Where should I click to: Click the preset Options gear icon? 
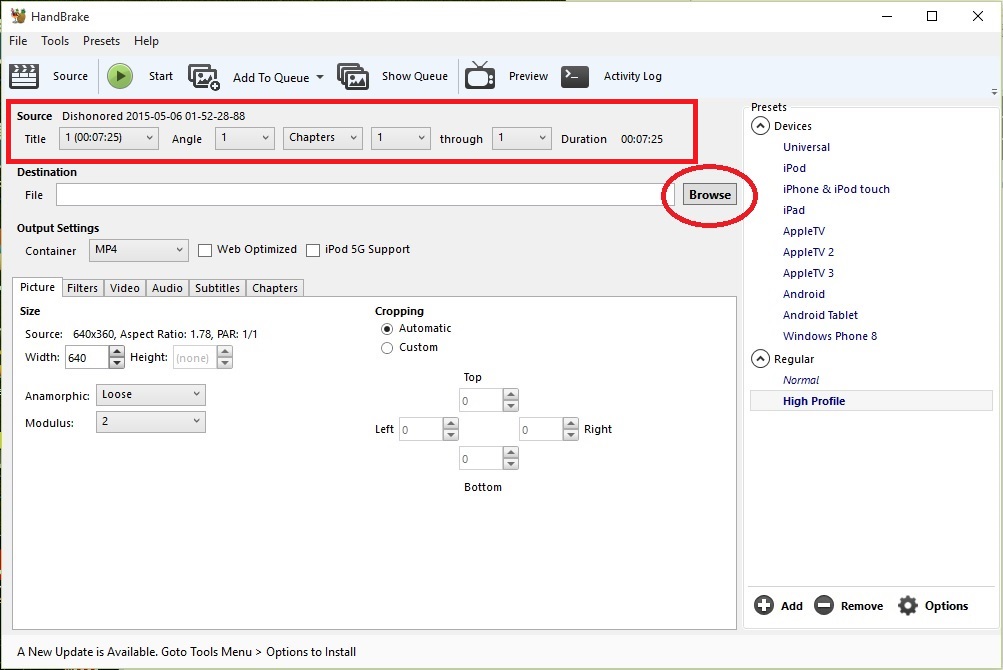click(908, 605)
